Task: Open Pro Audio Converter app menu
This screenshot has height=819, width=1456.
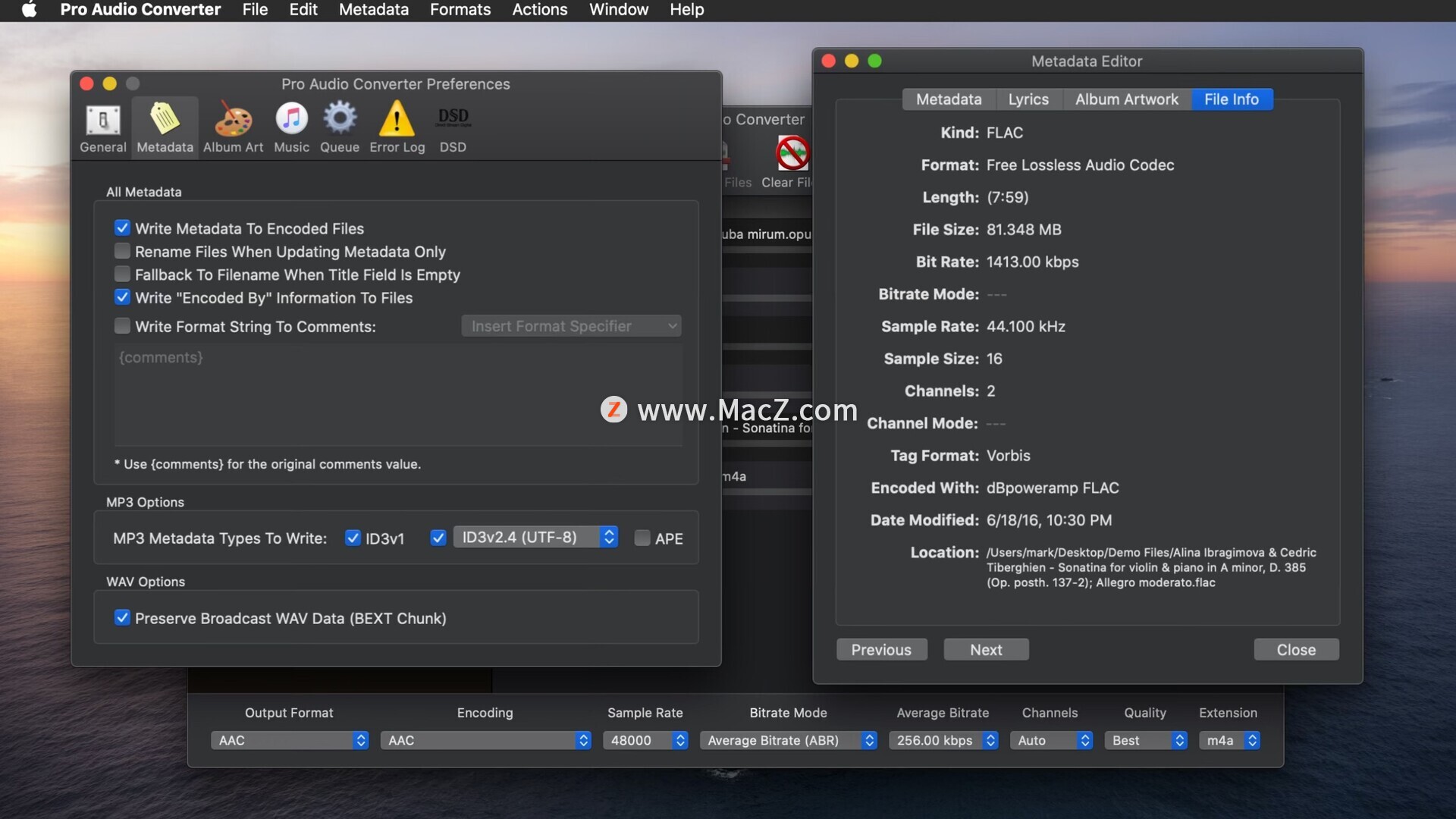Action: pyautogui.click(x=140, y=10)
